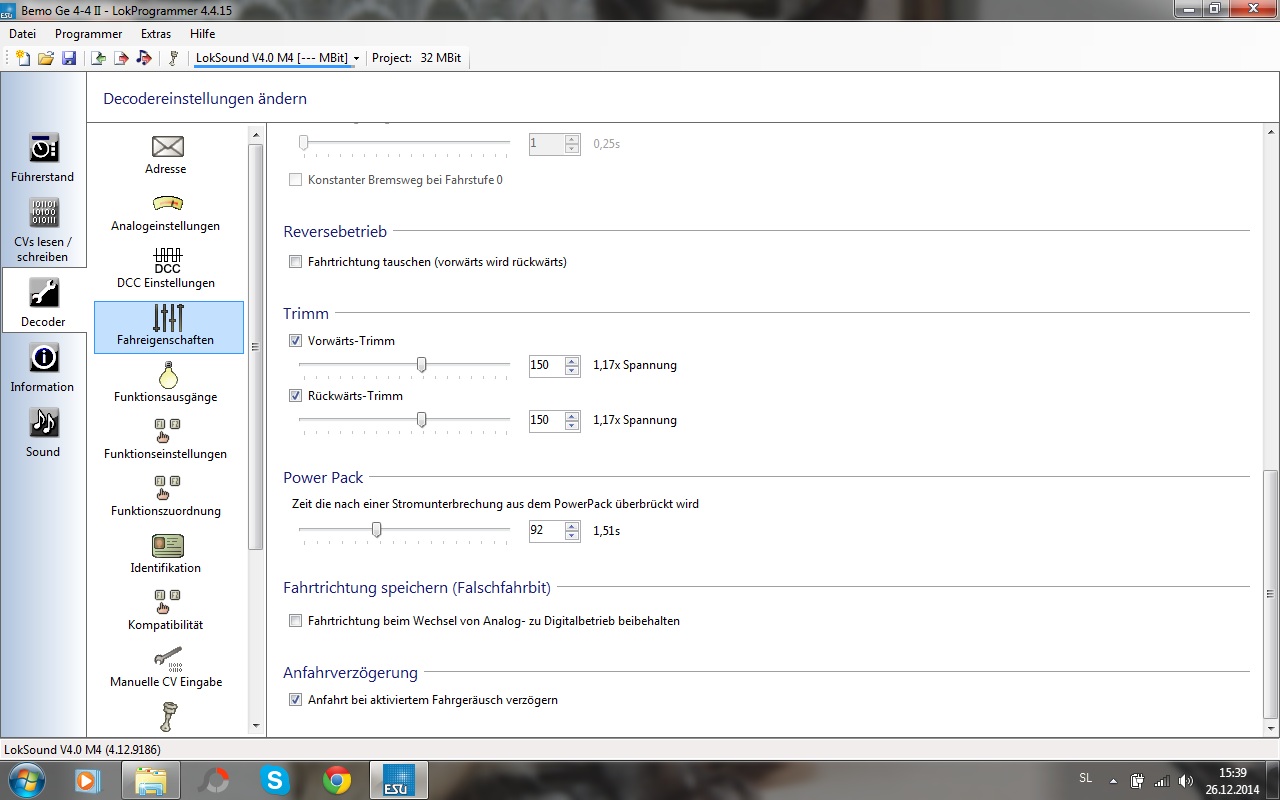Open the Adresse settings page
This screenshot has width=1280, height=800.
[166, 155]
